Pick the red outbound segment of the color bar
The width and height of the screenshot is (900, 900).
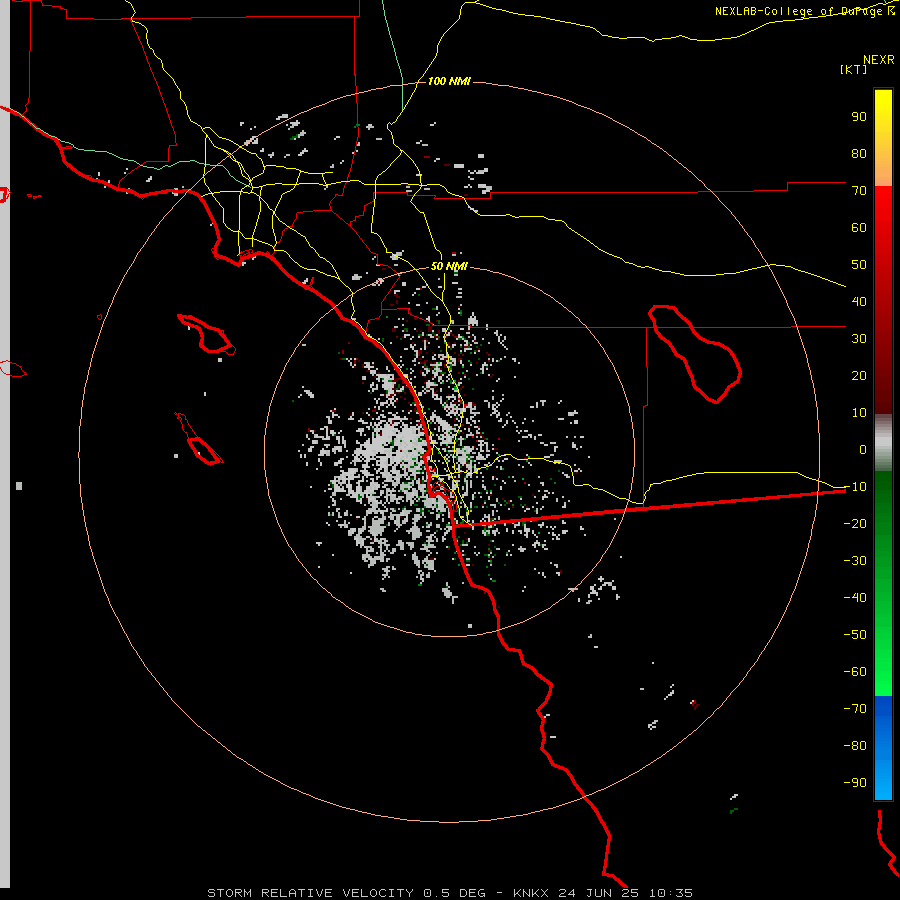coord(883,300)
